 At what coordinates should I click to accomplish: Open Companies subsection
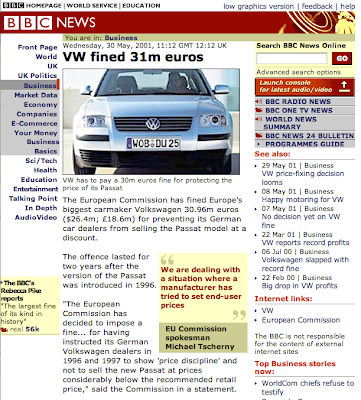(x=37, y=114)
